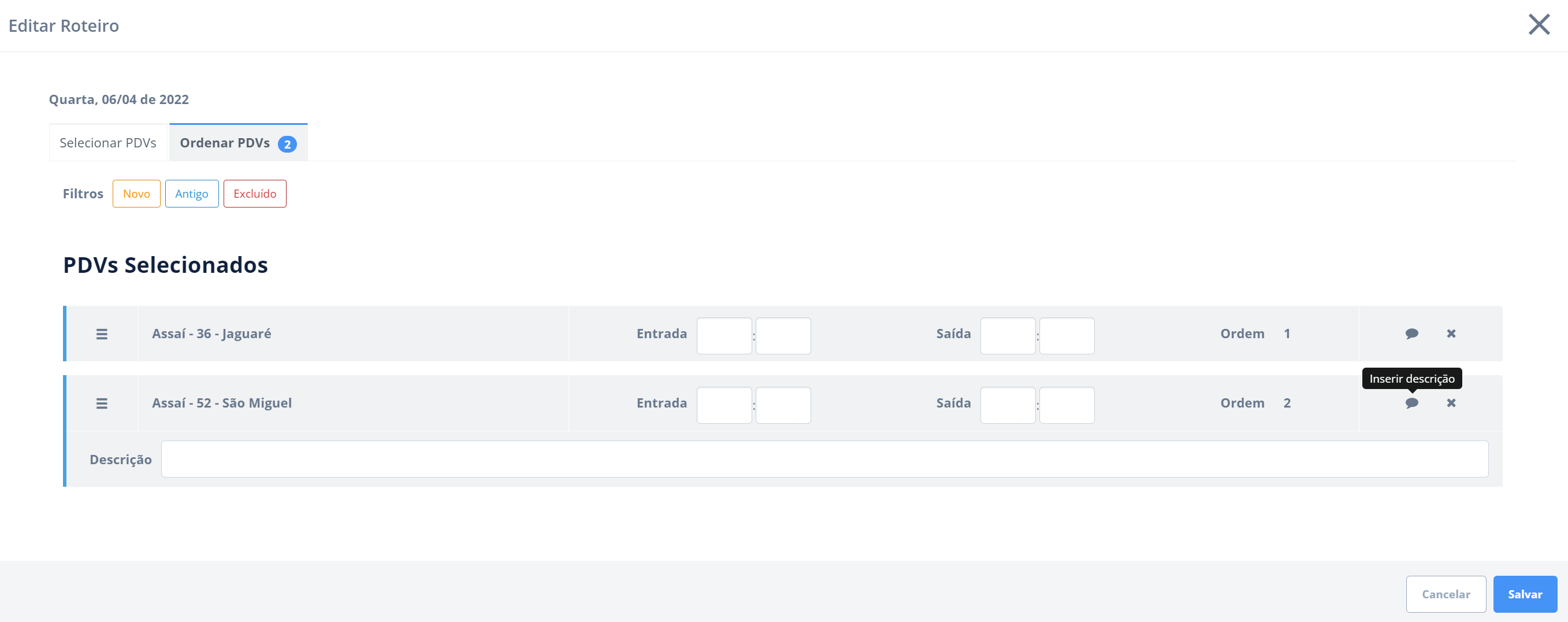This screenshot has width=1568, height=622.
Task: Click drag handle icon for Assaí Jaguaré
Action: [x=102, y=334]
